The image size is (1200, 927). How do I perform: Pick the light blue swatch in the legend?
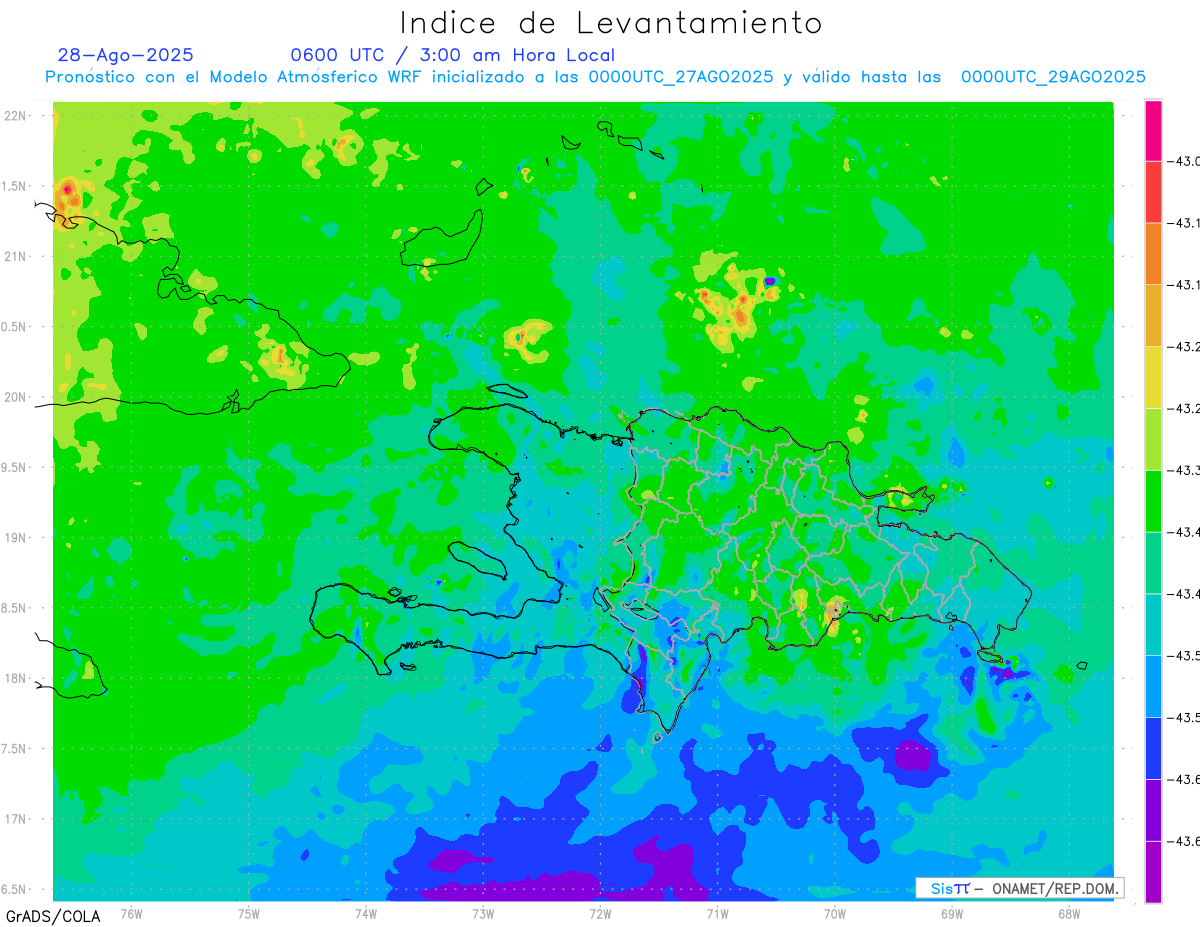[1153, 686]
